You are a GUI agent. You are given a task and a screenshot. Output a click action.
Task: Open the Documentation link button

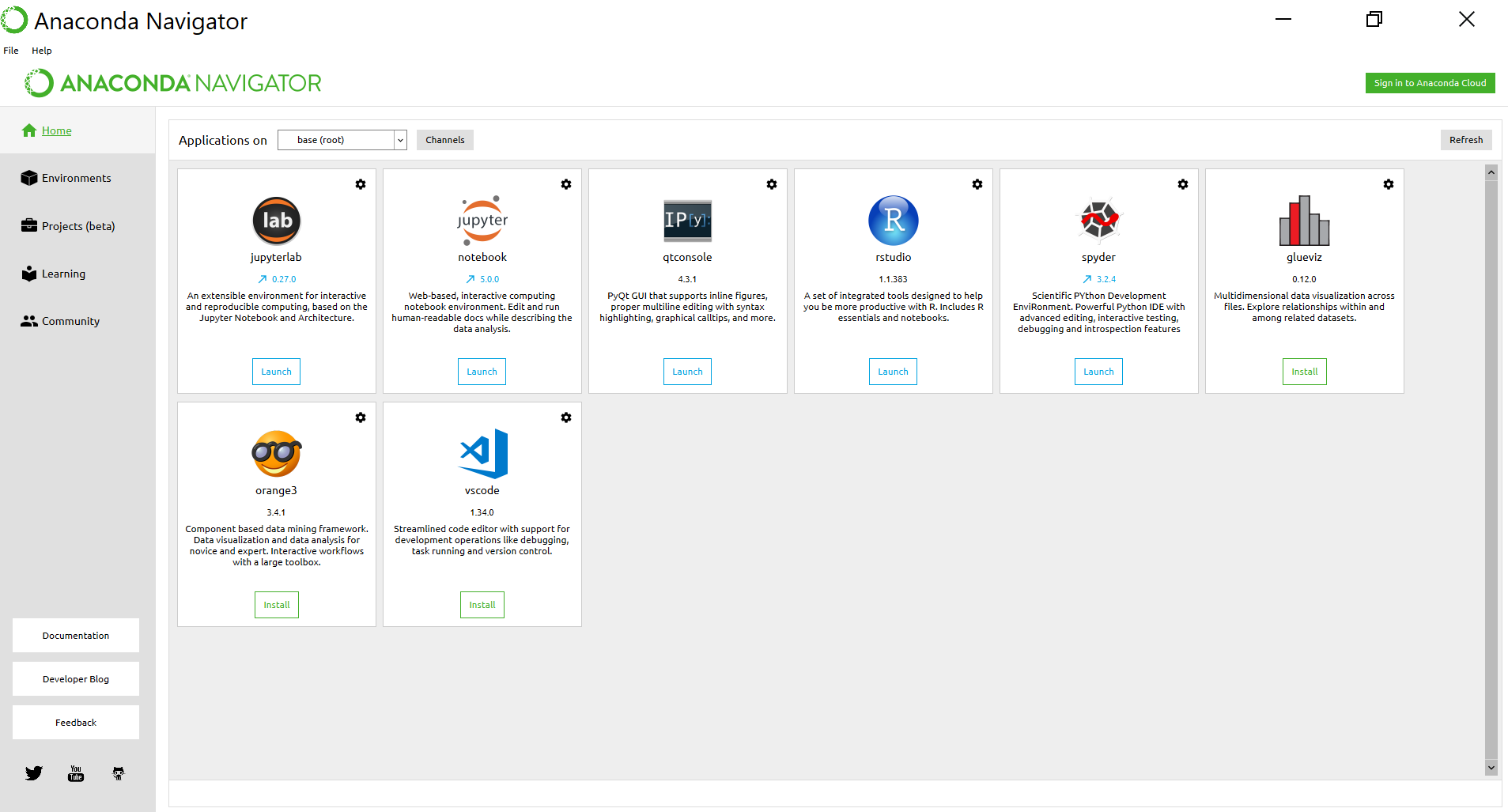tap(76, 636)
